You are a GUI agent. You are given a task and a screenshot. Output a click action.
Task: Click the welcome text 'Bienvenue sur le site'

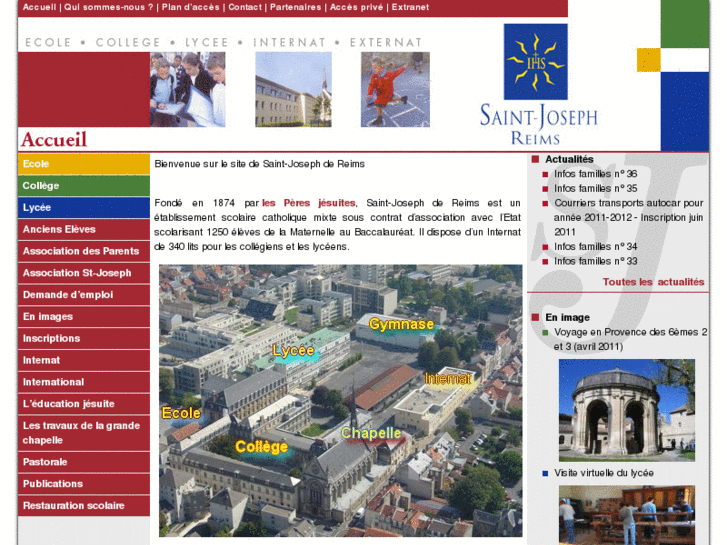tap(260, 164)
